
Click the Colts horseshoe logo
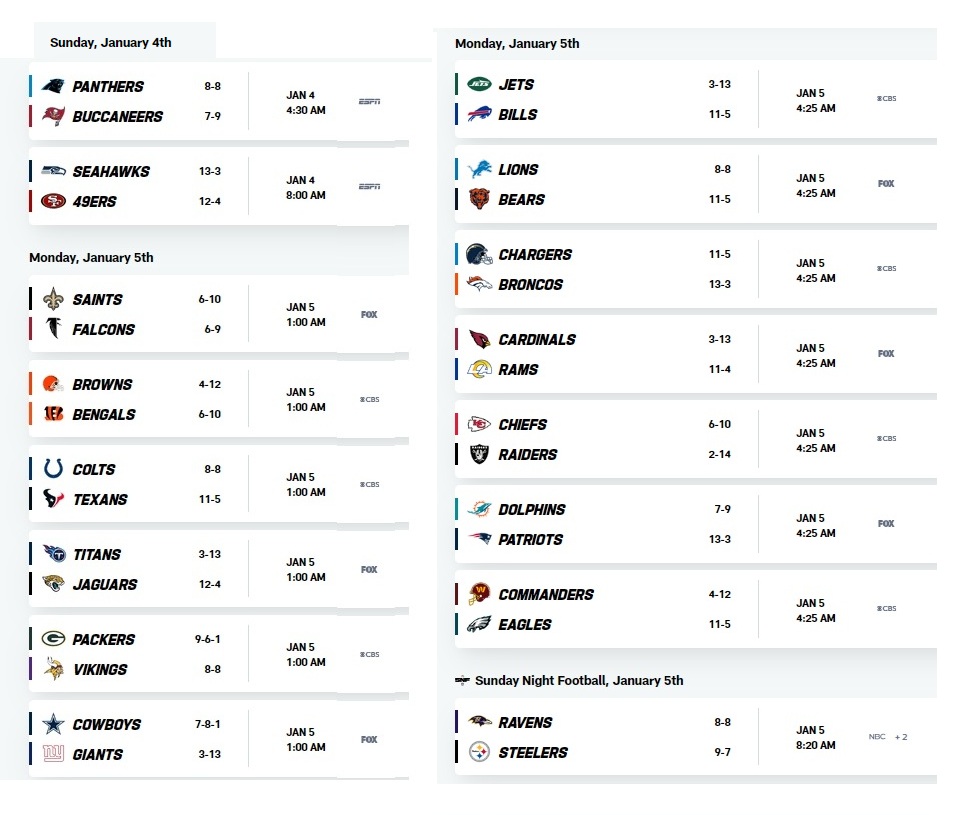53,469
